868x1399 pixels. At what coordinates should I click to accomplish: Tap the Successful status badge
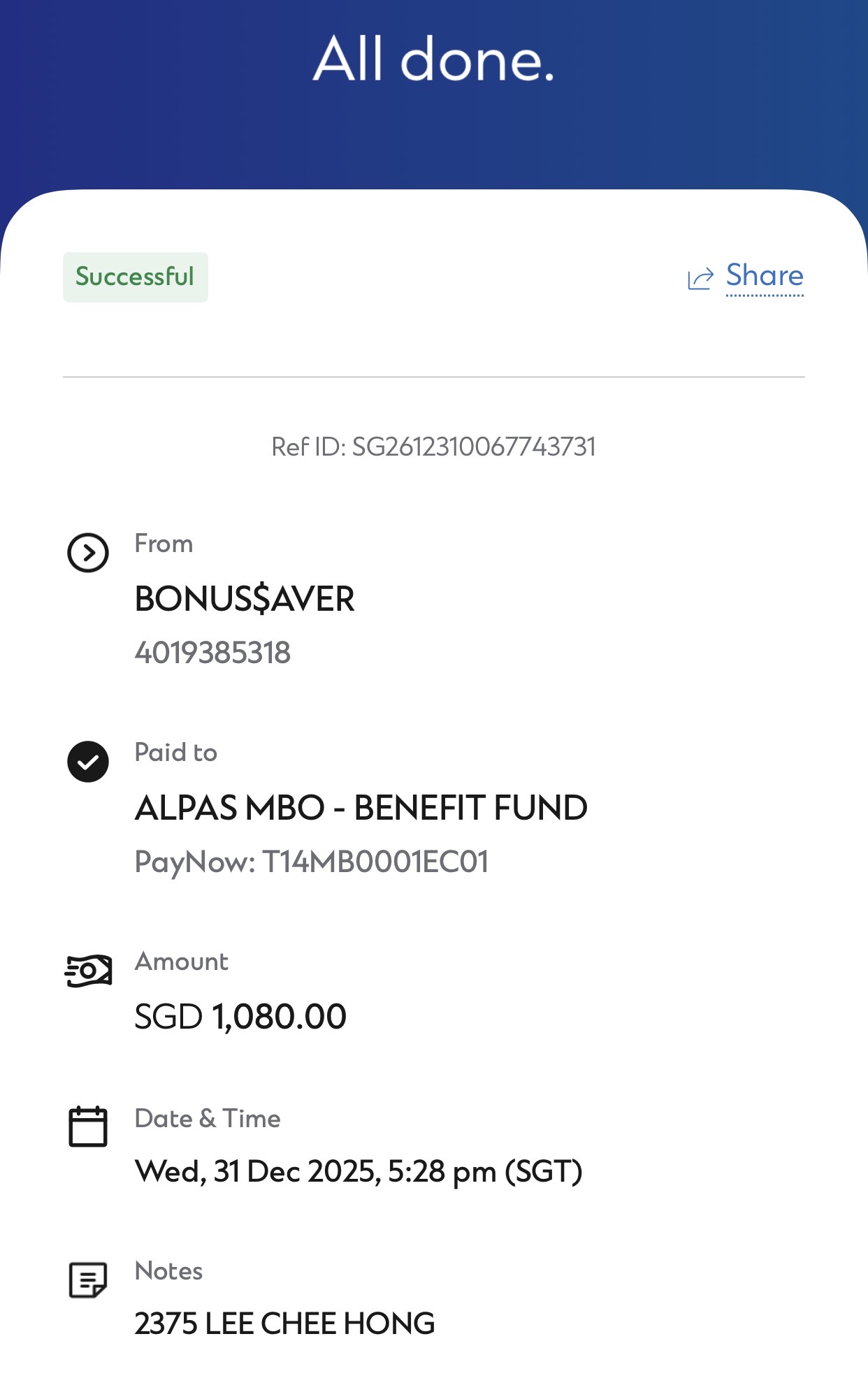(136, 277)
